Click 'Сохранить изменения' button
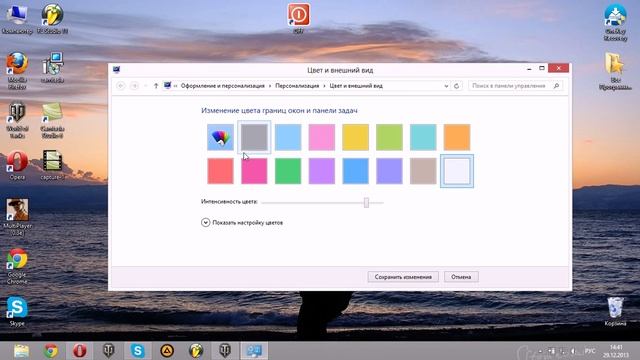The height and width of the screenshot is (360, 640). [x=403, y=277]
